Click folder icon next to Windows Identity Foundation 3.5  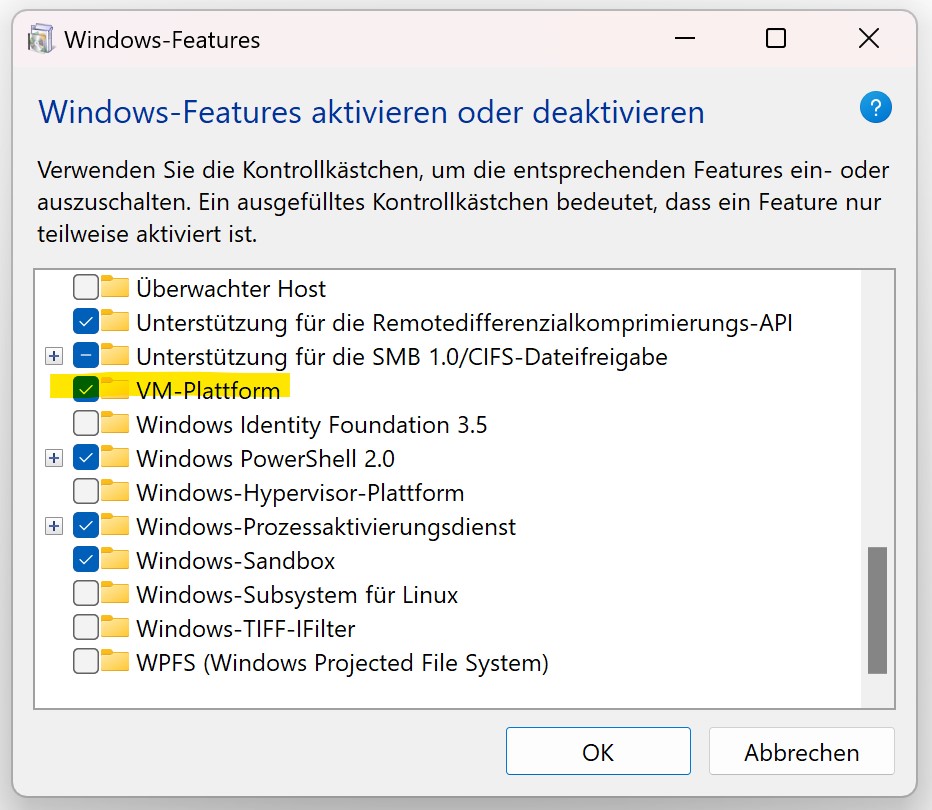coord(116,424)
